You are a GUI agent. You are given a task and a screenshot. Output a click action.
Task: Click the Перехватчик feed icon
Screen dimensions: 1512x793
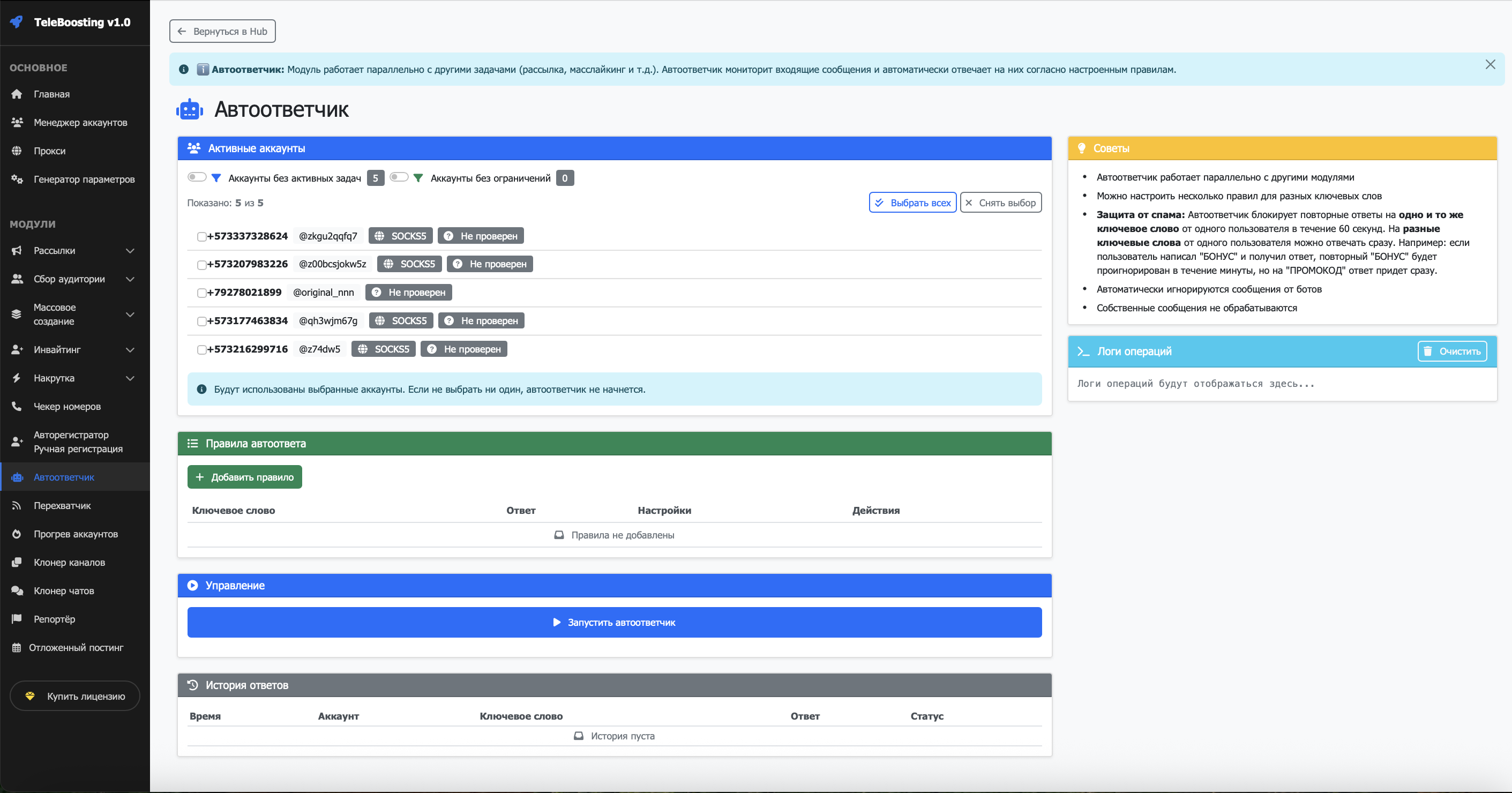click(17, 505)
